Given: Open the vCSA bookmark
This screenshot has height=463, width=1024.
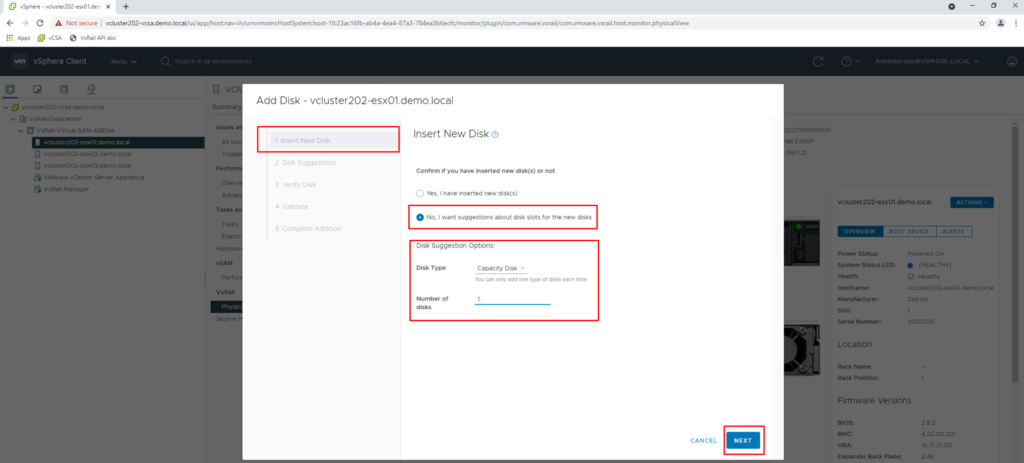Looking at the screenshot, I should point(50,38).
